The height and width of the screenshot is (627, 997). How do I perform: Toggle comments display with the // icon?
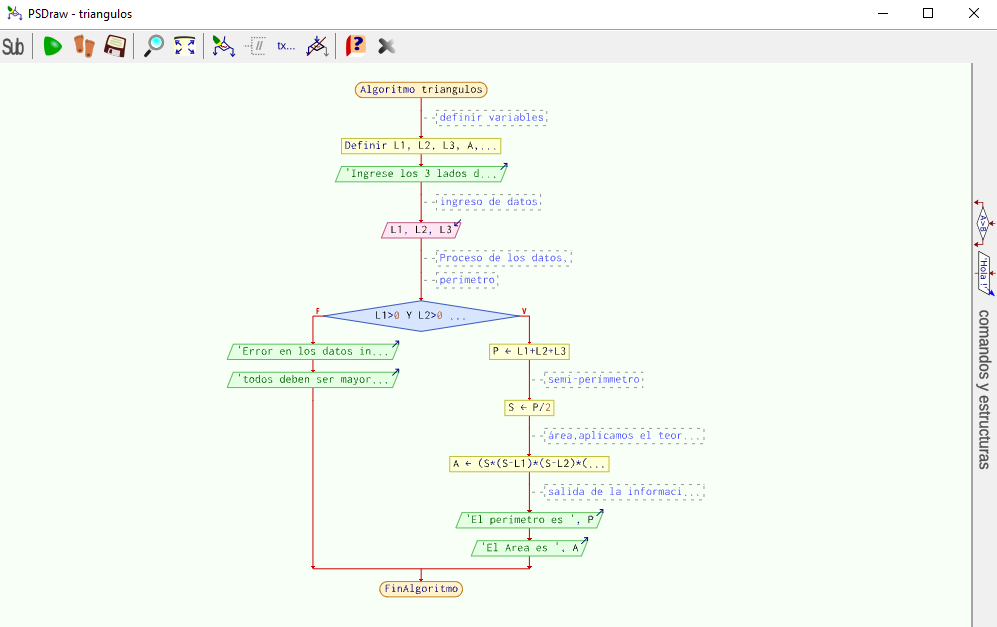(256, 46)
